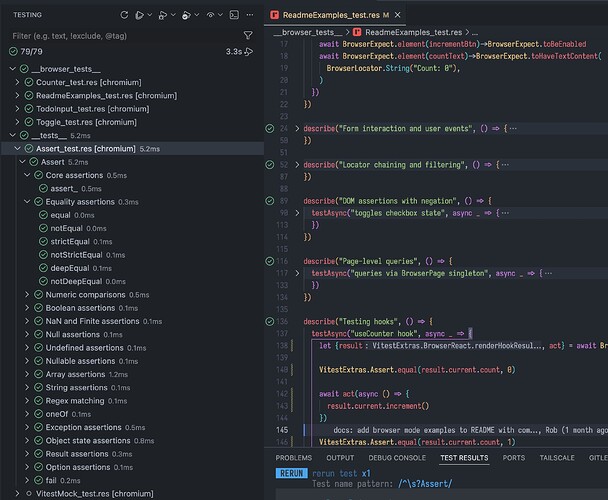Unfold testAsync block at line 90
Viewport: 608px width, 500px height.
(297, 213)
